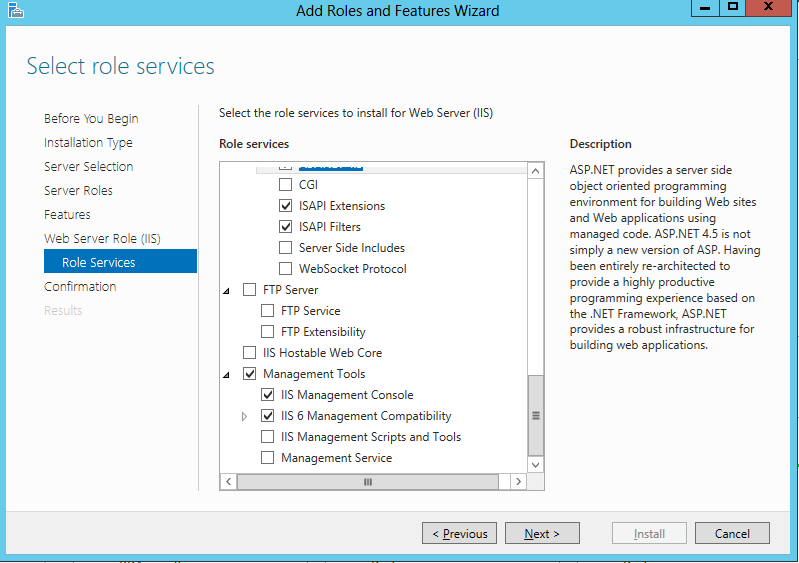Uncheck IIS 6 Management Compatibility checkbox
This screenshot has height=563, width=799.
[x=267, y=415]
